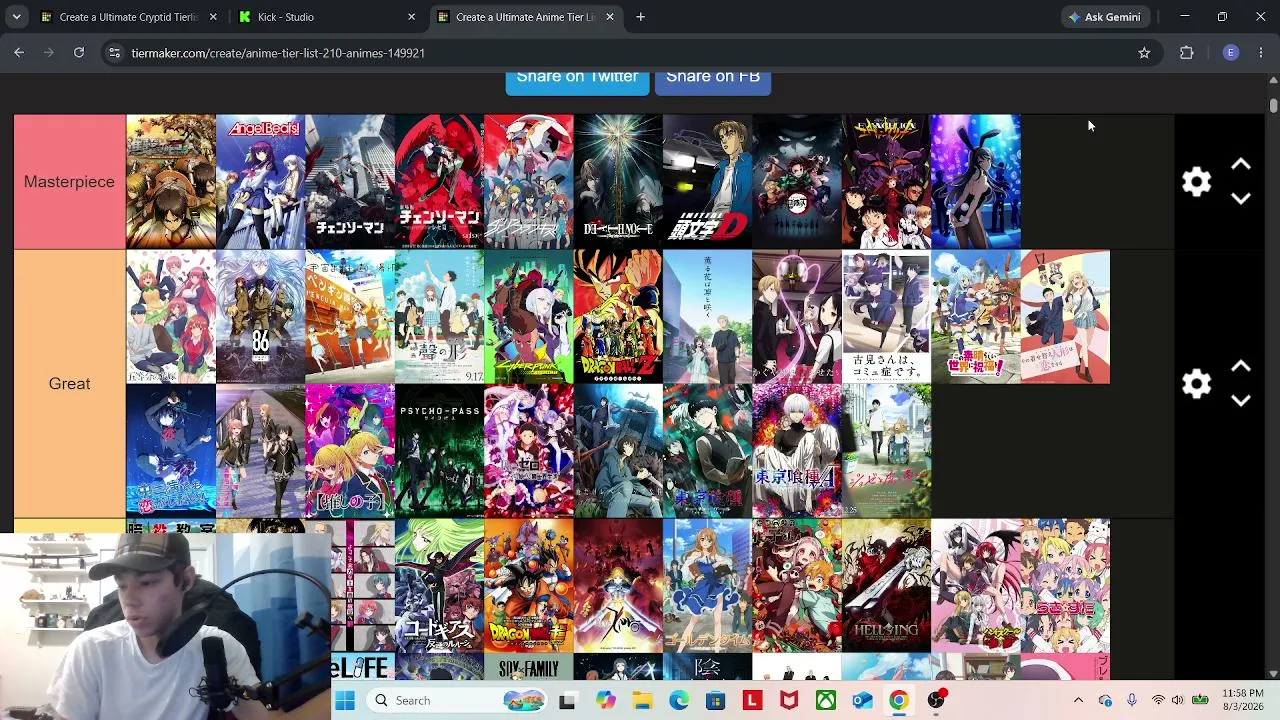Open File Explorer from the taskbar

pyautogui.click(x=642, y=701)
